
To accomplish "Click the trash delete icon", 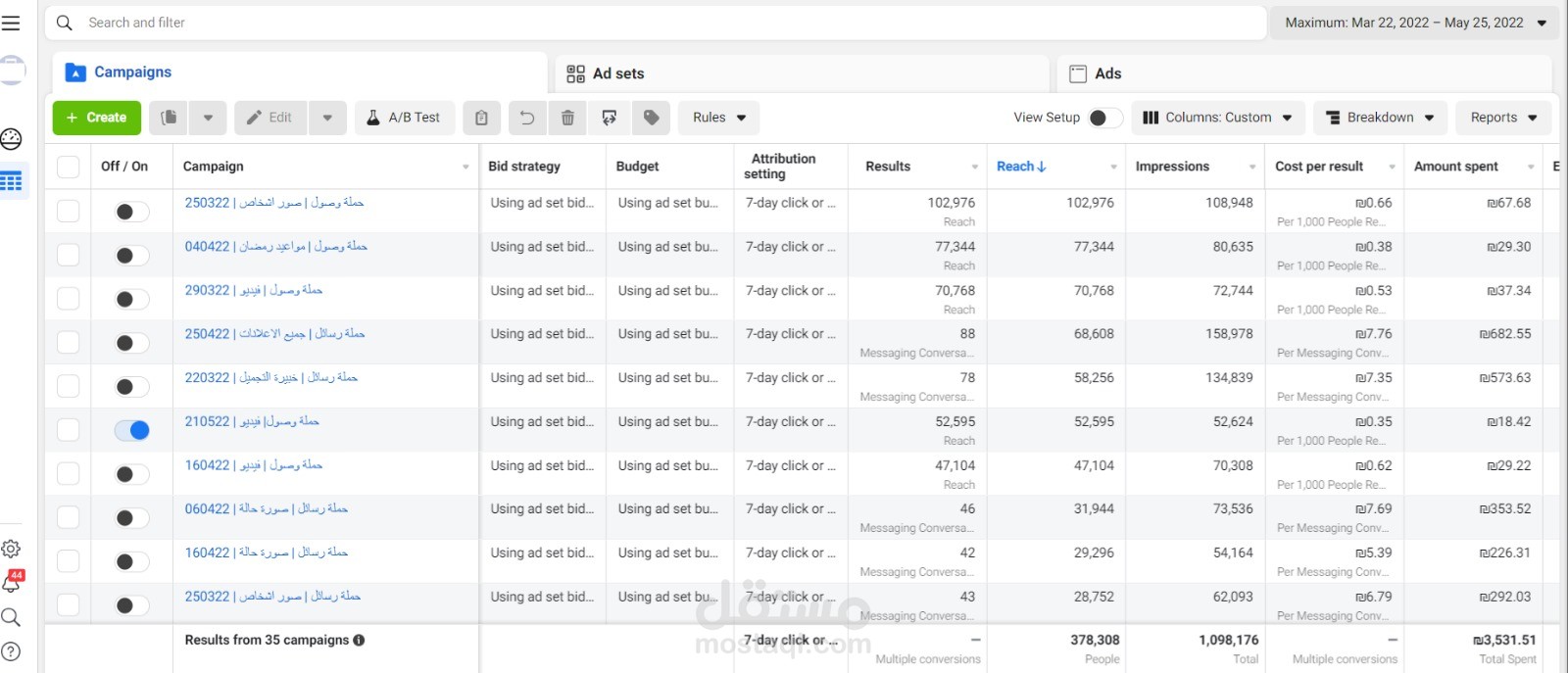I will click(567, 118).
